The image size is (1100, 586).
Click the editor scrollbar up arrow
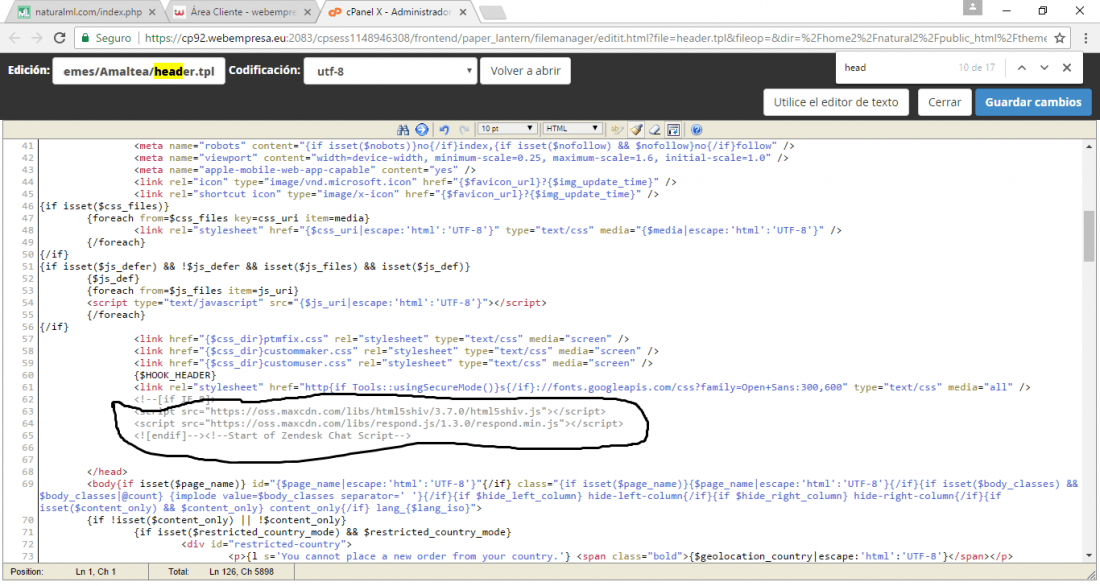pyautogui.click(x=1089, y=147)
